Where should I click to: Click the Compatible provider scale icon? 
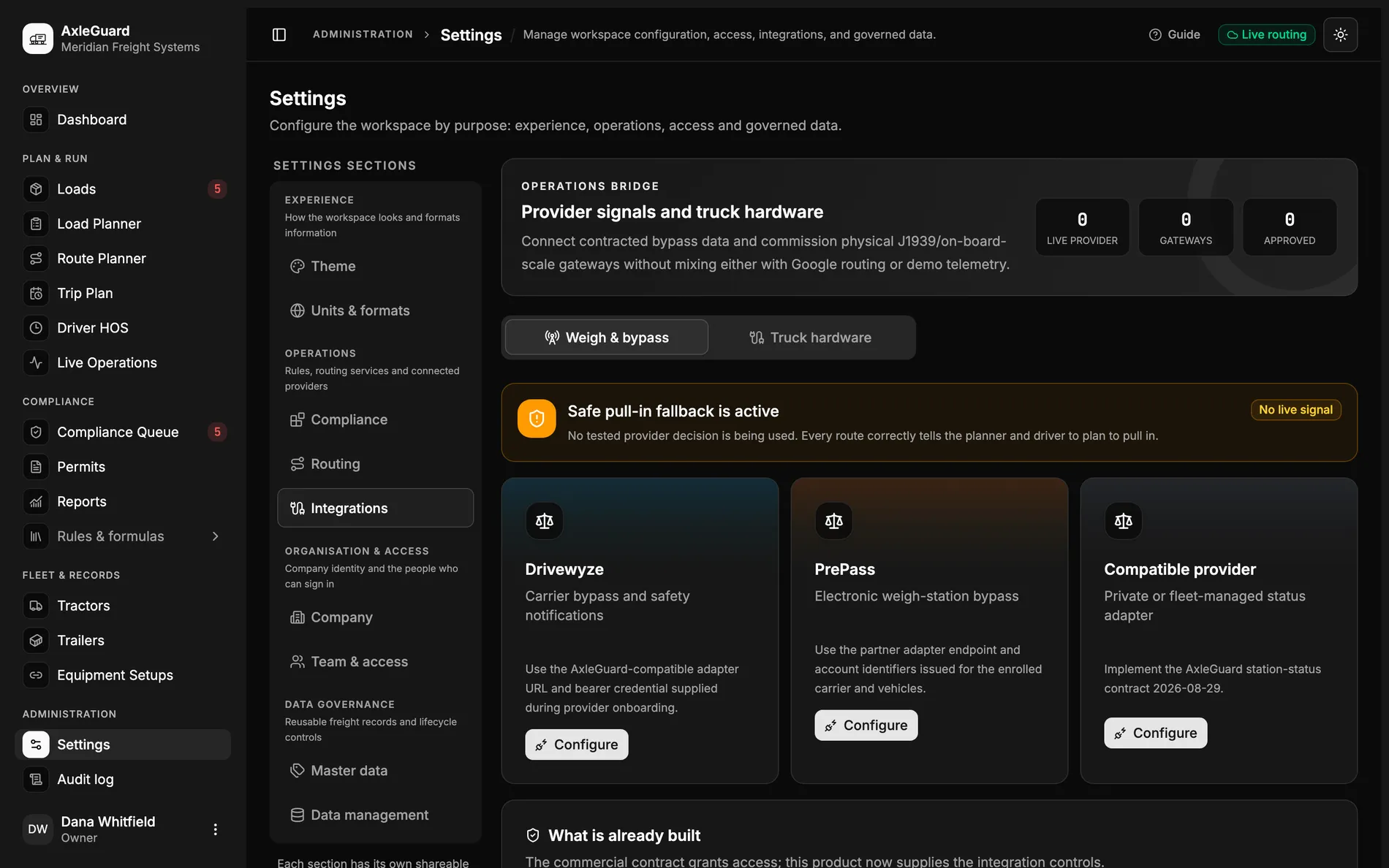pyautogui.click(x=1124, y=521)
